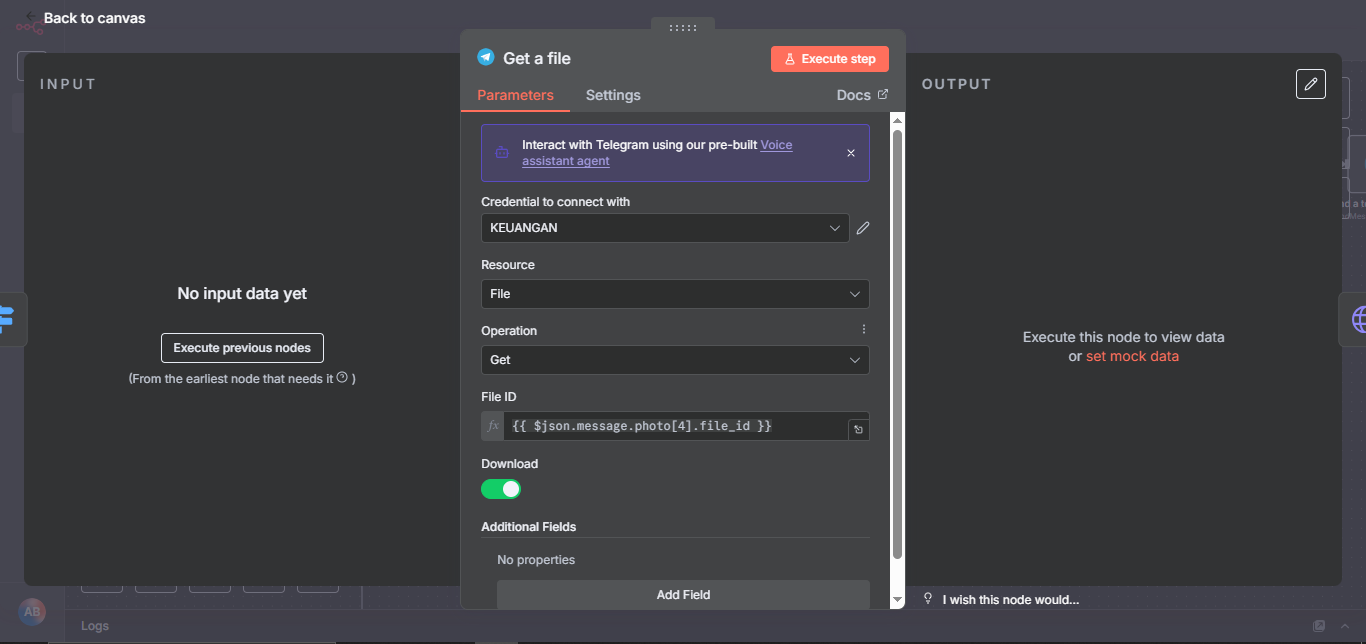Open the Credential to connect with dropdown

665,228
